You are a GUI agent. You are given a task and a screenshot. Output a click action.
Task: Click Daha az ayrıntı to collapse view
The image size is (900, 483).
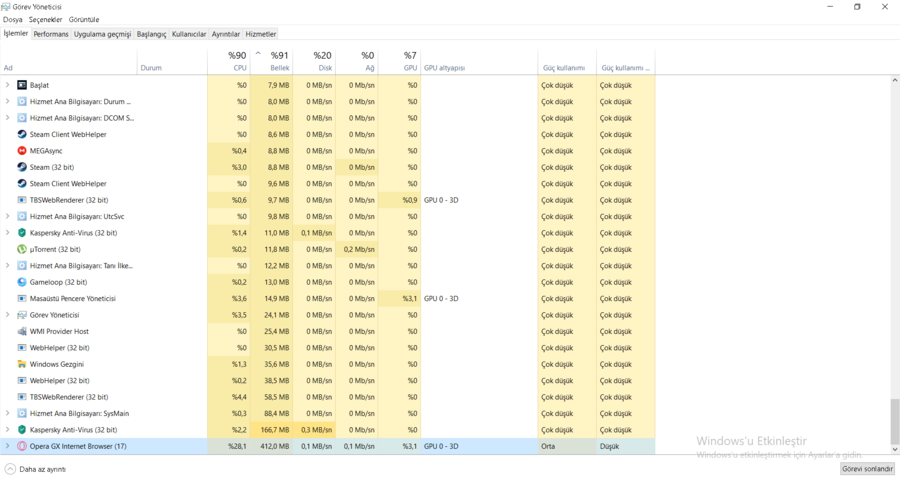(x=36, y=469)
